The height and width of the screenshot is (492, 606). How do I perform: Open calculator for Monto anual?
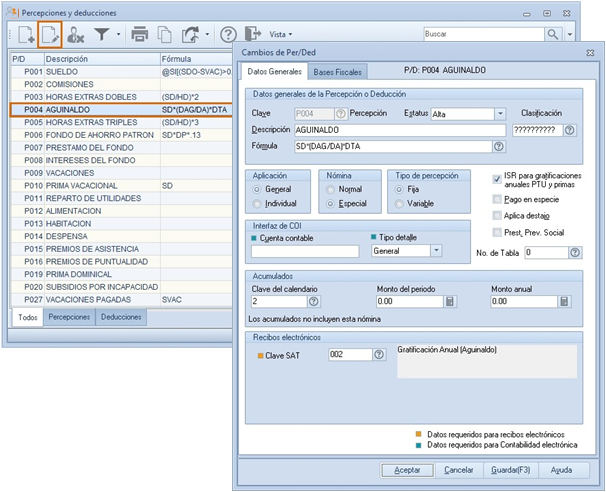(x=564, y=301)
